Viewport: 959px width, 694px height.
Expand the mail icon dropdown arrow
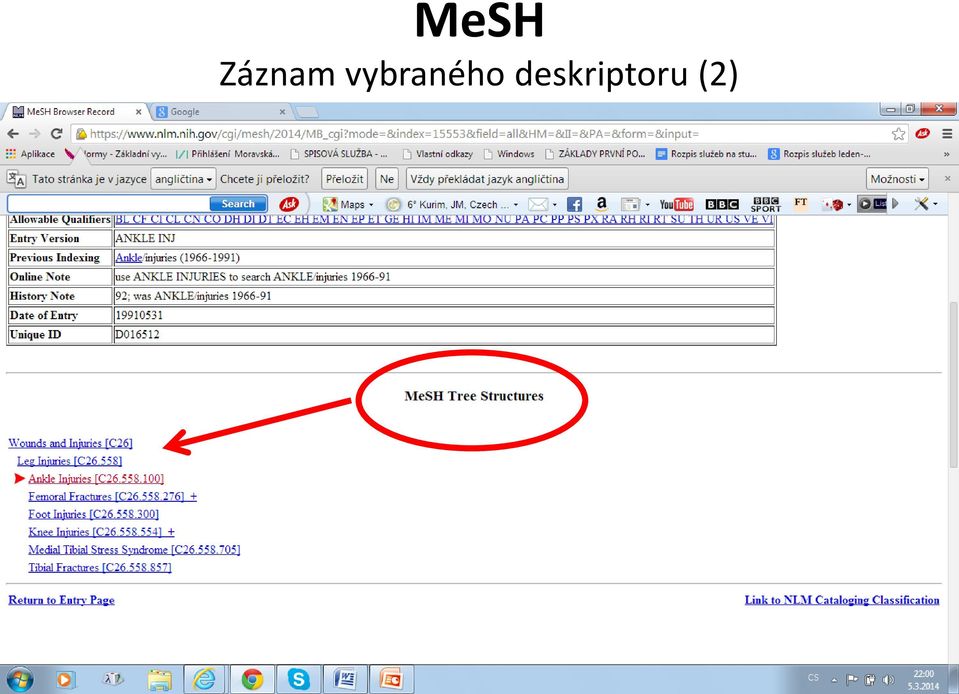(555, 205)
